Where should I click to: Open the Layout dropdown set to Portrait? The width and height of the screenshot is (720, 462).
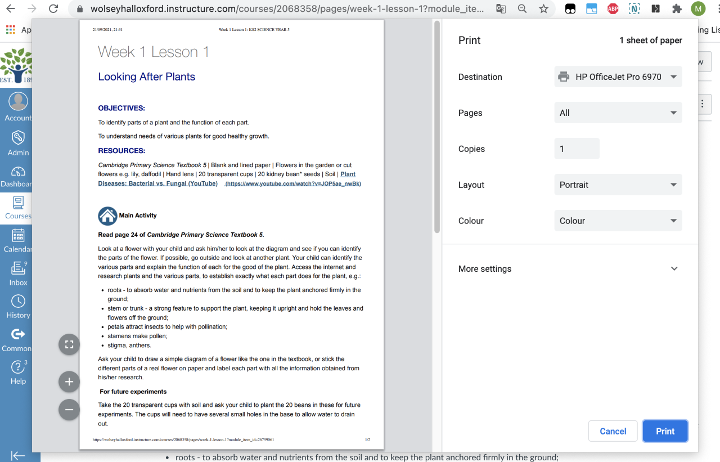click(618, 185)
